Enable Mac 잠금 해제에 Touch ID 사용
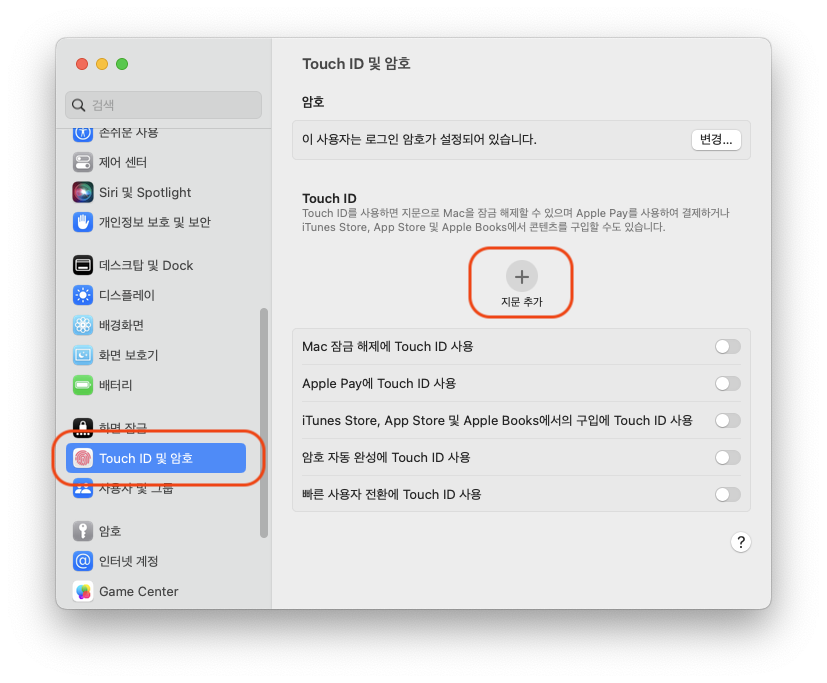This screenshot has height=683, width=827. coord(727,346)
